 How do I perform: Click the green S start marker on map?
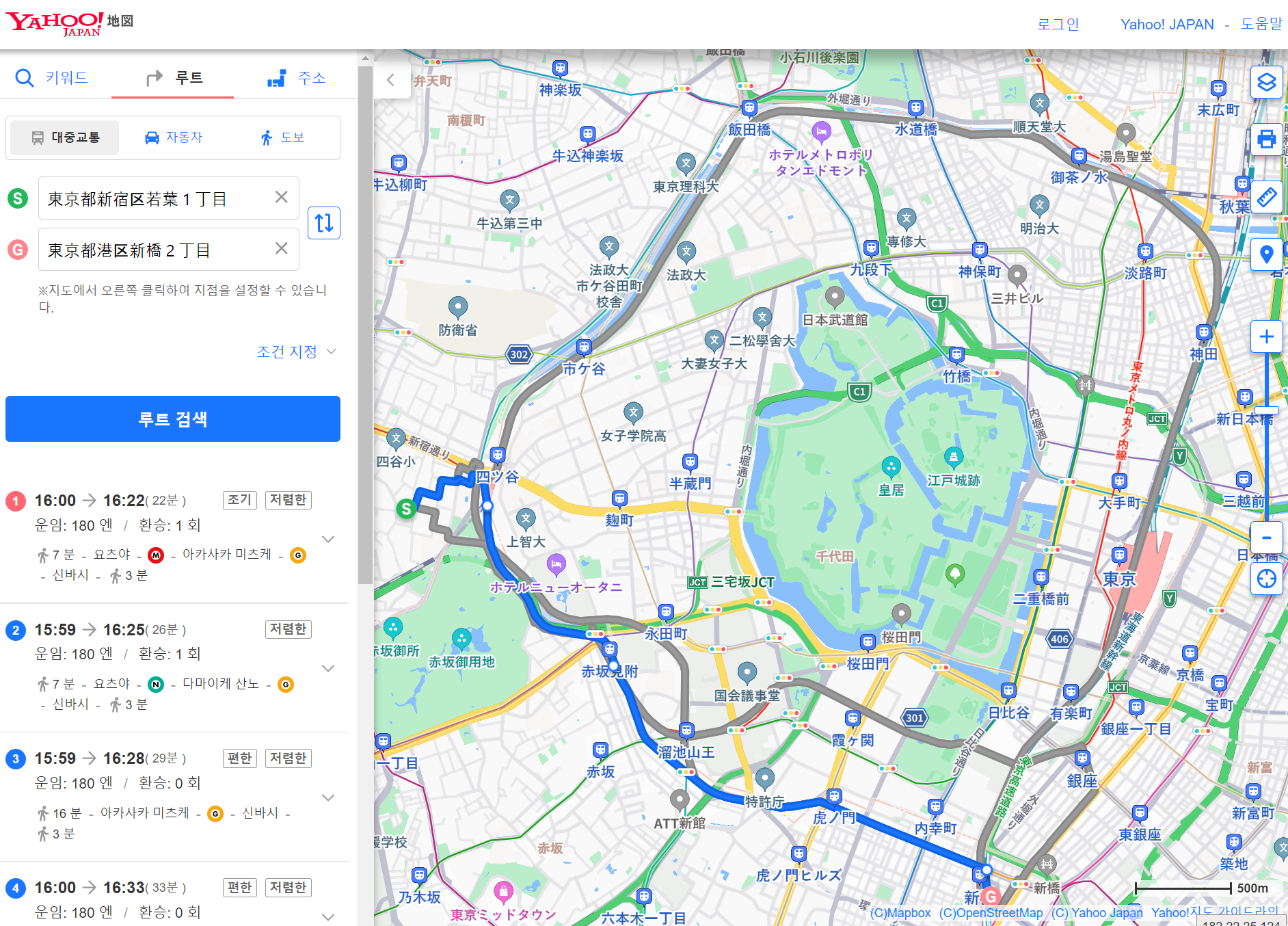406,508
